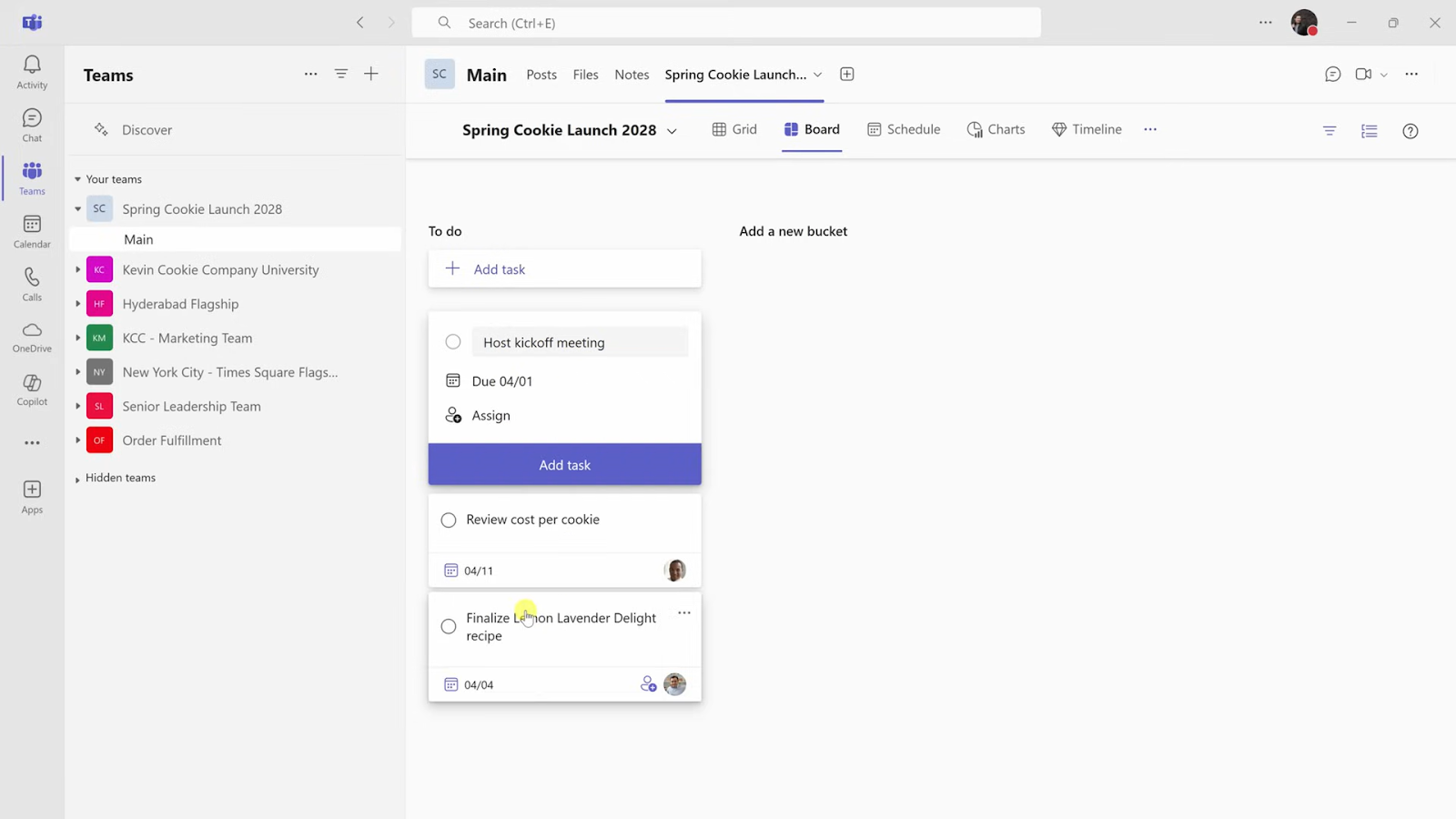The width and height of the screenshot is (1456, 819).
Task: Click Add a new bucket
Action: tap(794, 231)
